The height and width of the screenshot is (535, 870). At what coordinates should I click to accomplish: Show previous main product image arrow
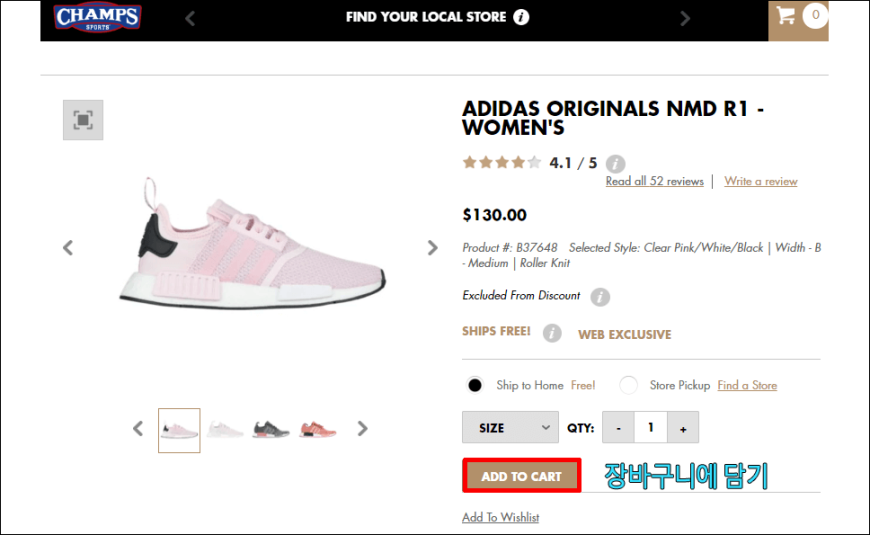[x=68, y=248]
